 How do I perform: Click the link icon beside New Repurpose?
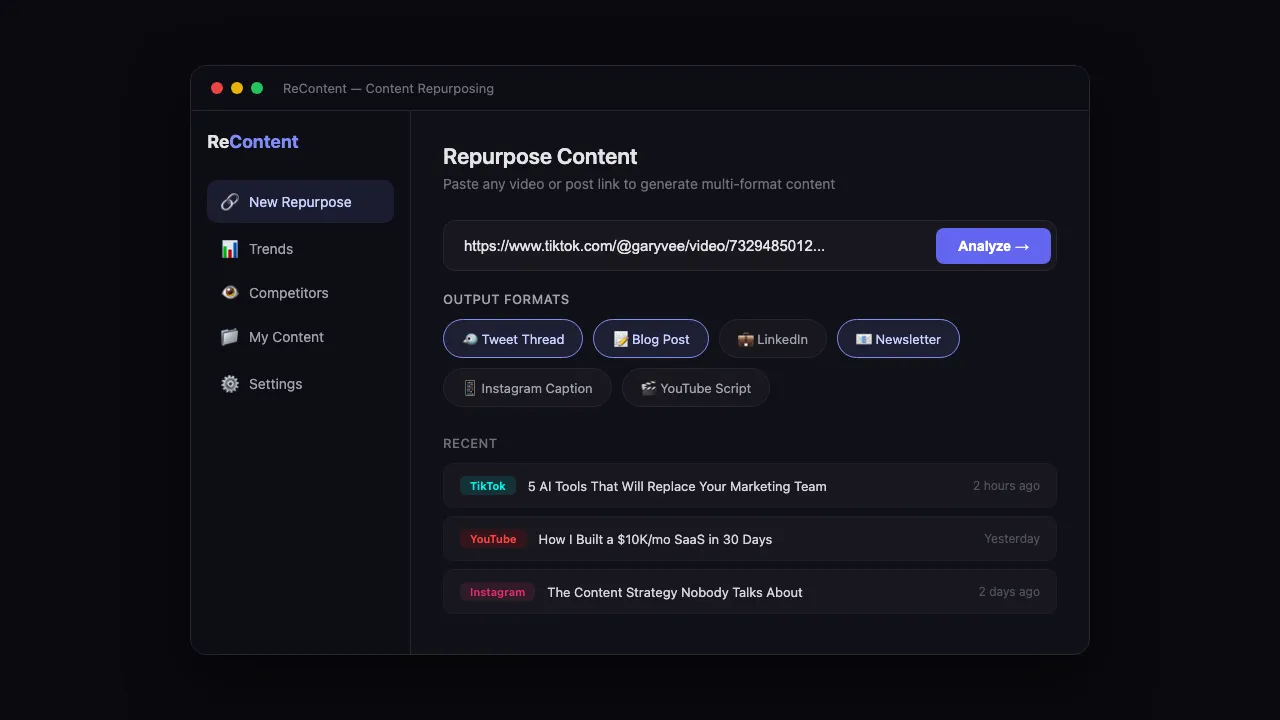(230, 201)
